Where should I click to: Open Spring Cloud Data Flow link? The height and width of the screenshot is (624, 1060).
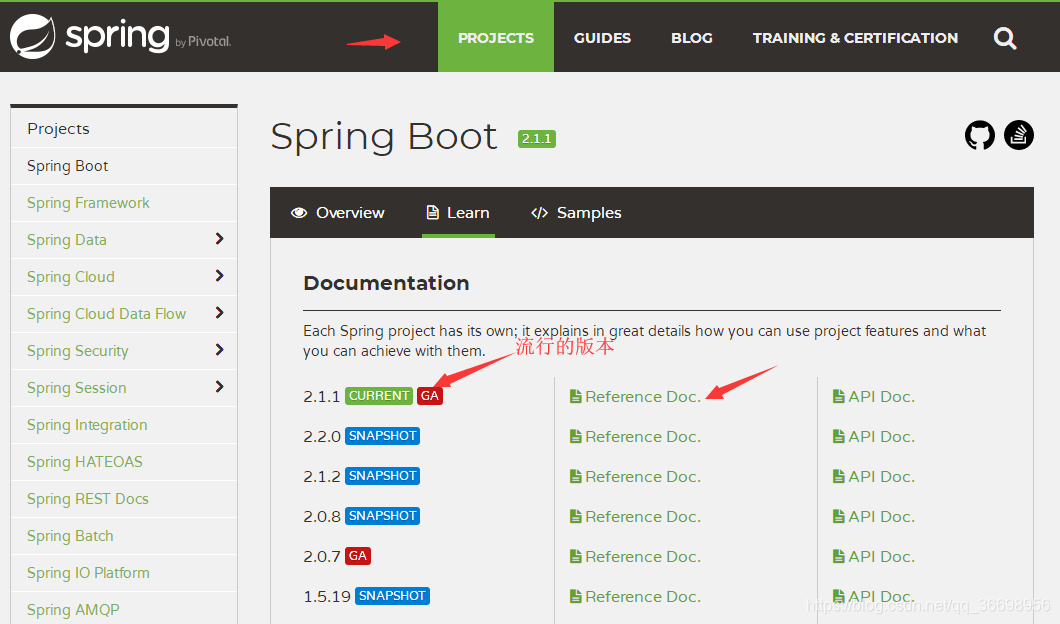click(x=106, y=314)
